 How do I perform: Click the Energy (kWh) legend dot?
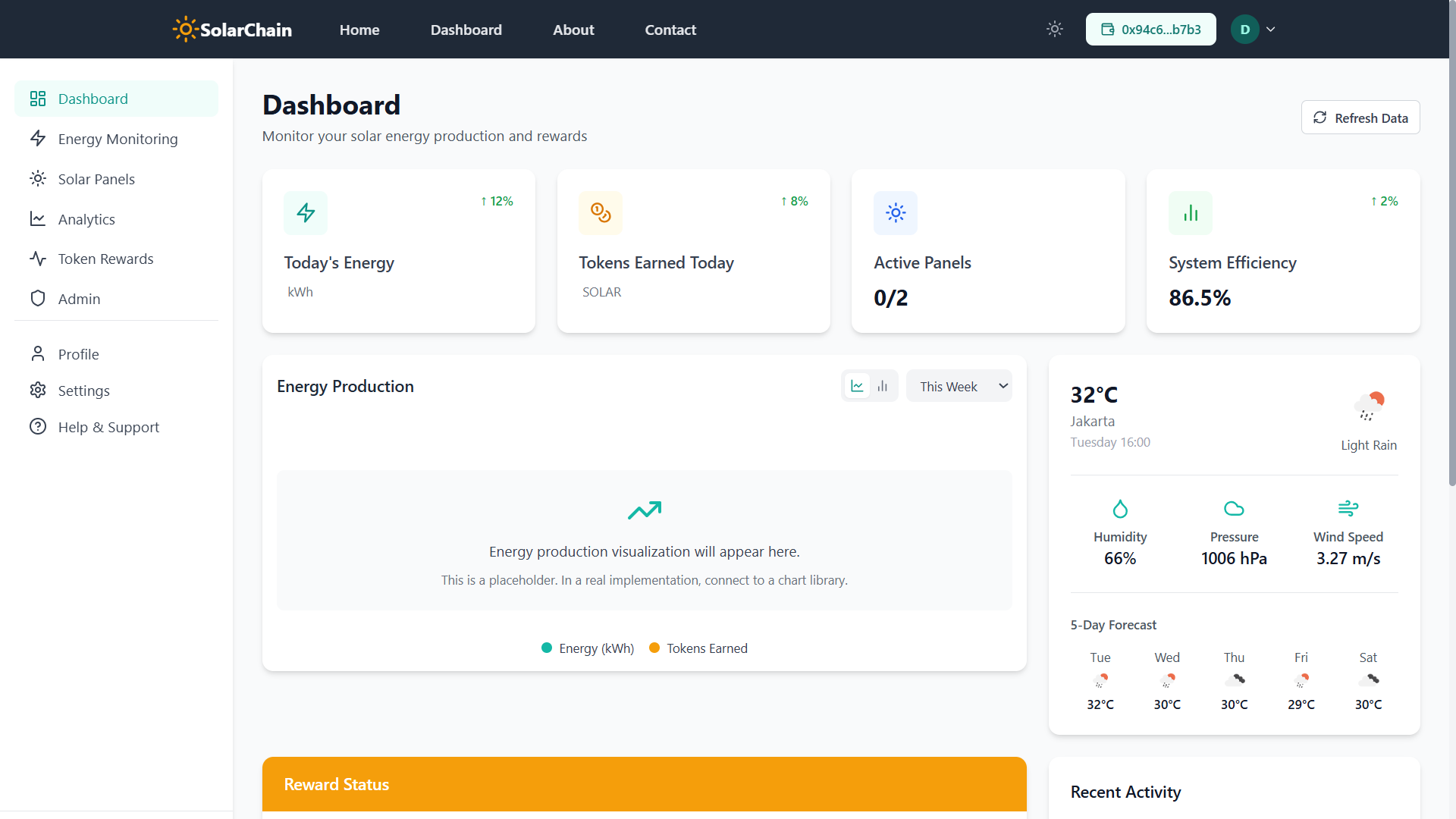tap(545, 648)
